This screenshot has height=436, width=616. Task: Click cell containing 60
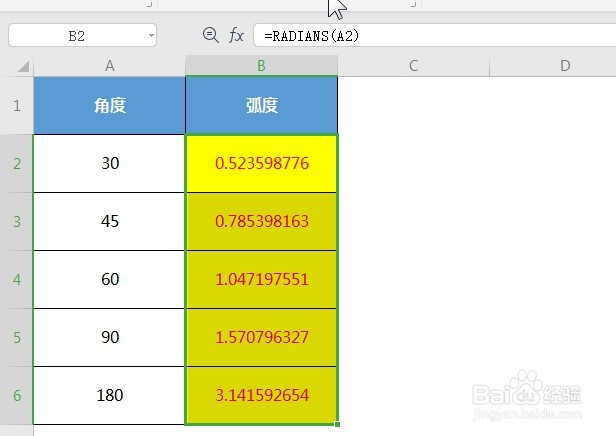click(110, 280)
